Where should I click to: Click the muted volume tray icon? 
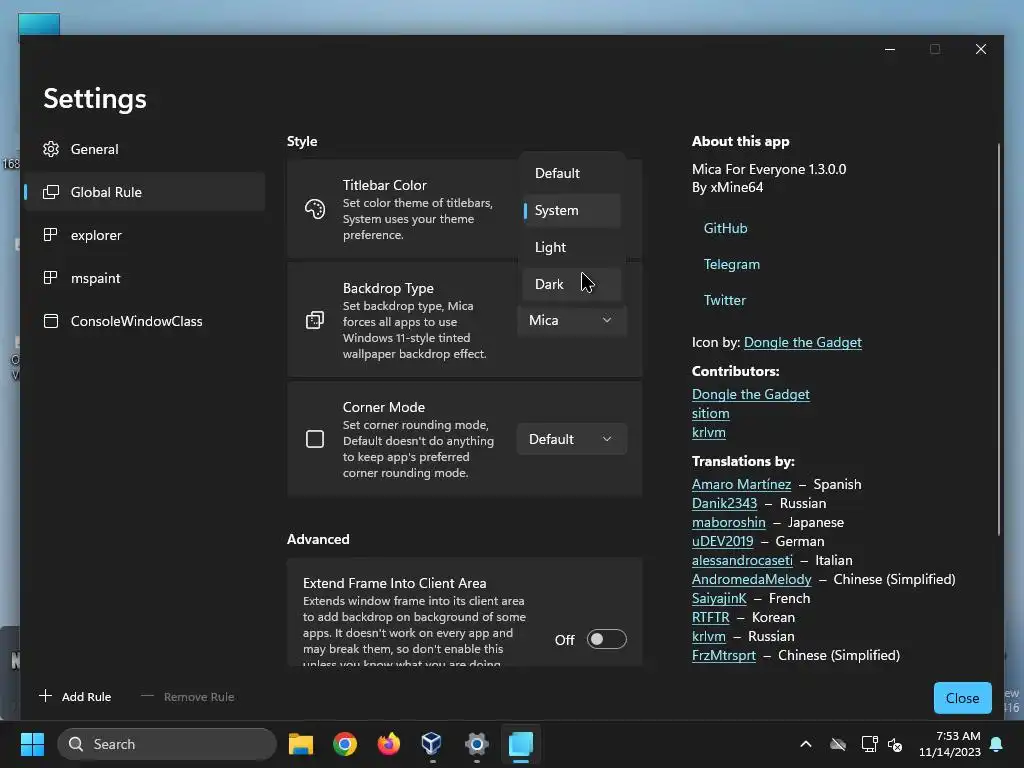point(895,744)
